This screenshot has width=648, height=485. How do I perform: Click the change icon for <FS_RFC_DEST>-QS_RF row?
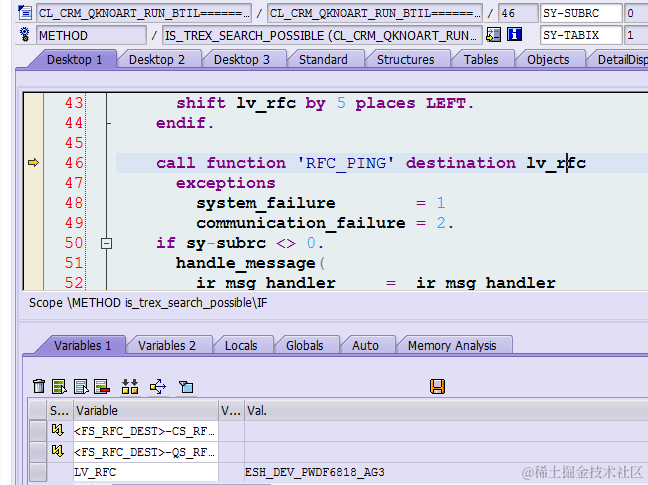[x=57, y=451]
